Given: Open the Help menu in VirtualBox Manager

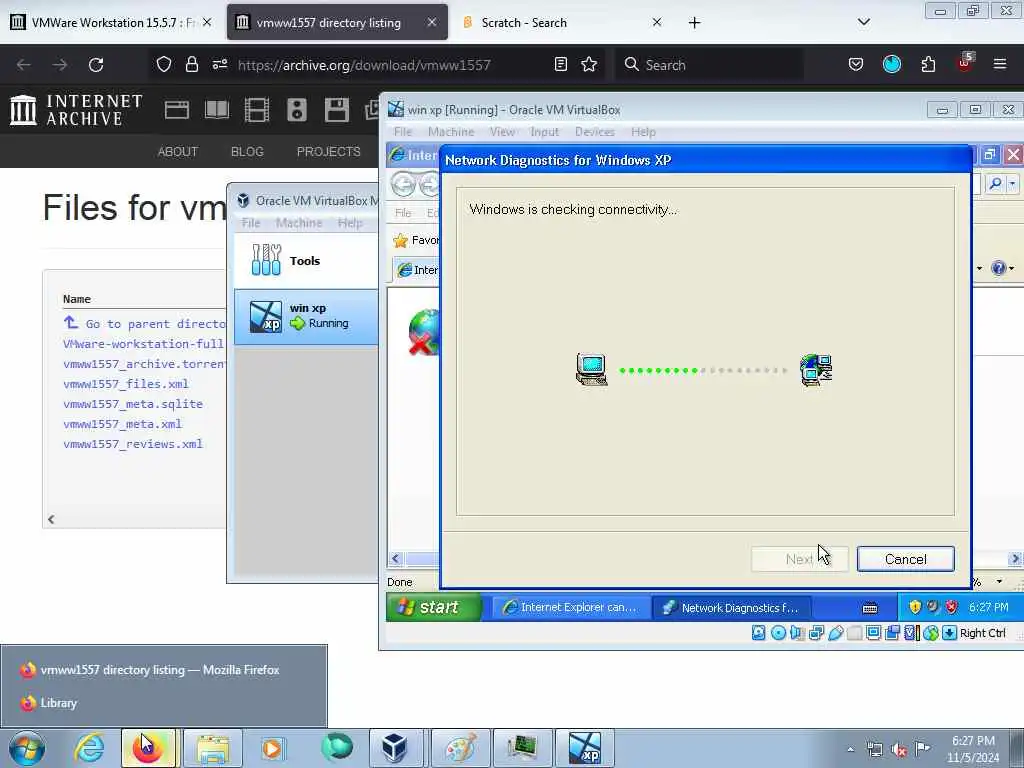Looking at the screenshot, I should click(350, 223).
